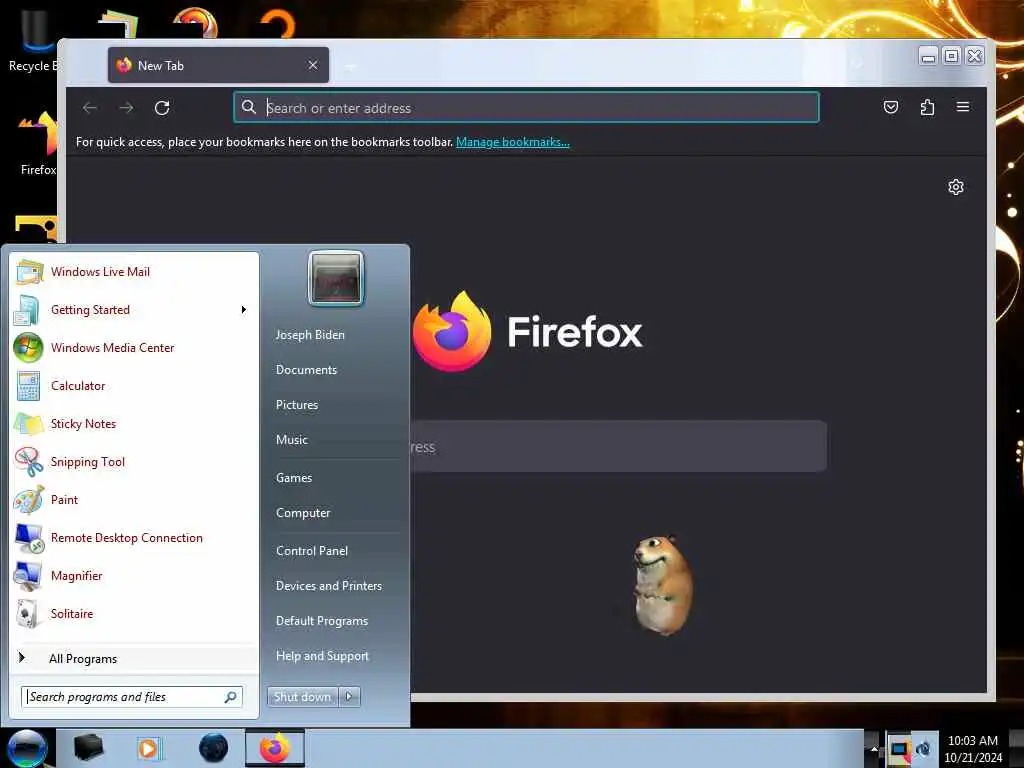
Task: Open the shut down options arrow
Action: click(x=349, y=697)
